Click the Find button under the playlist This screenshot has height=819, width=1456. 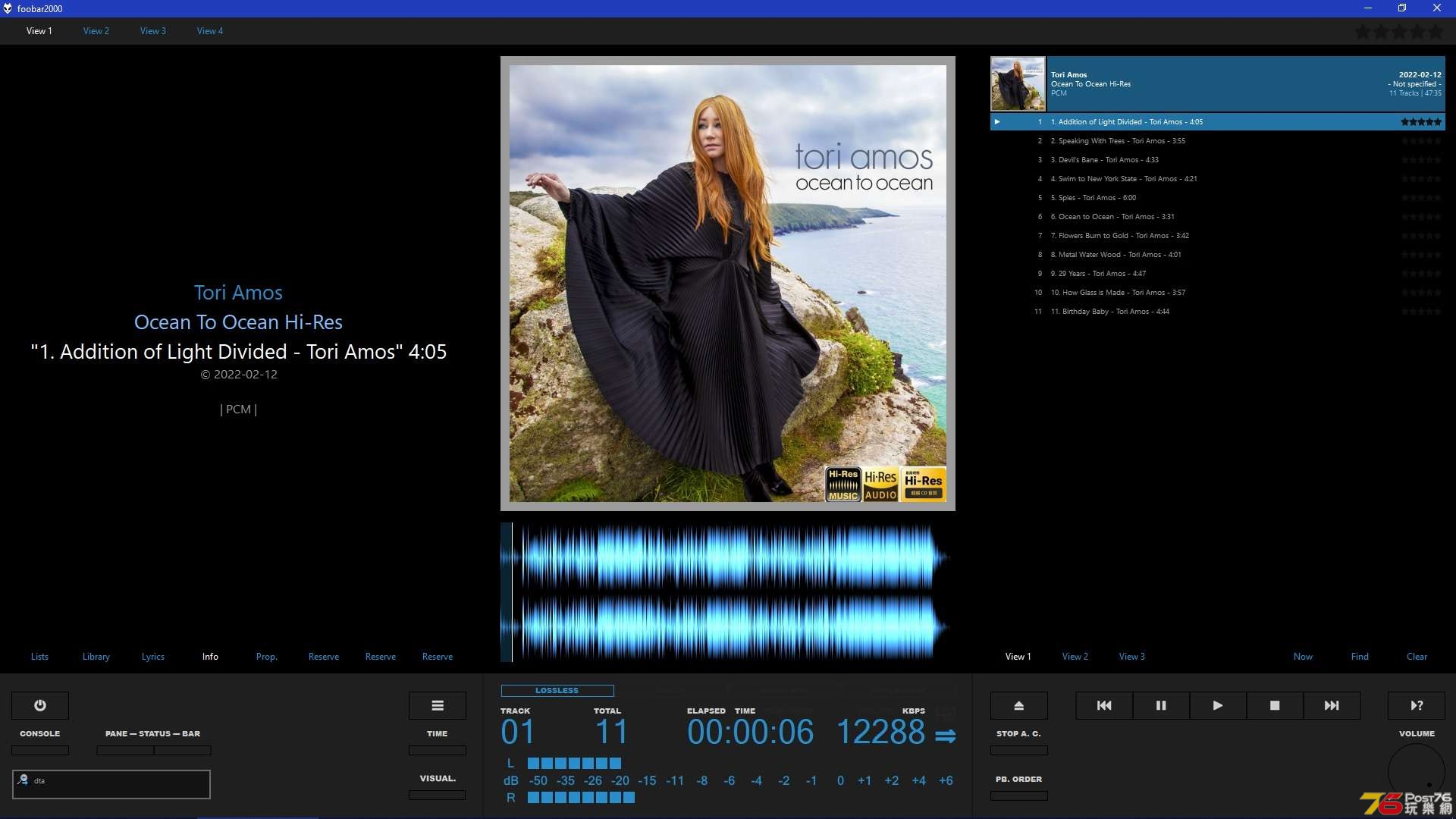[1360, 657]
